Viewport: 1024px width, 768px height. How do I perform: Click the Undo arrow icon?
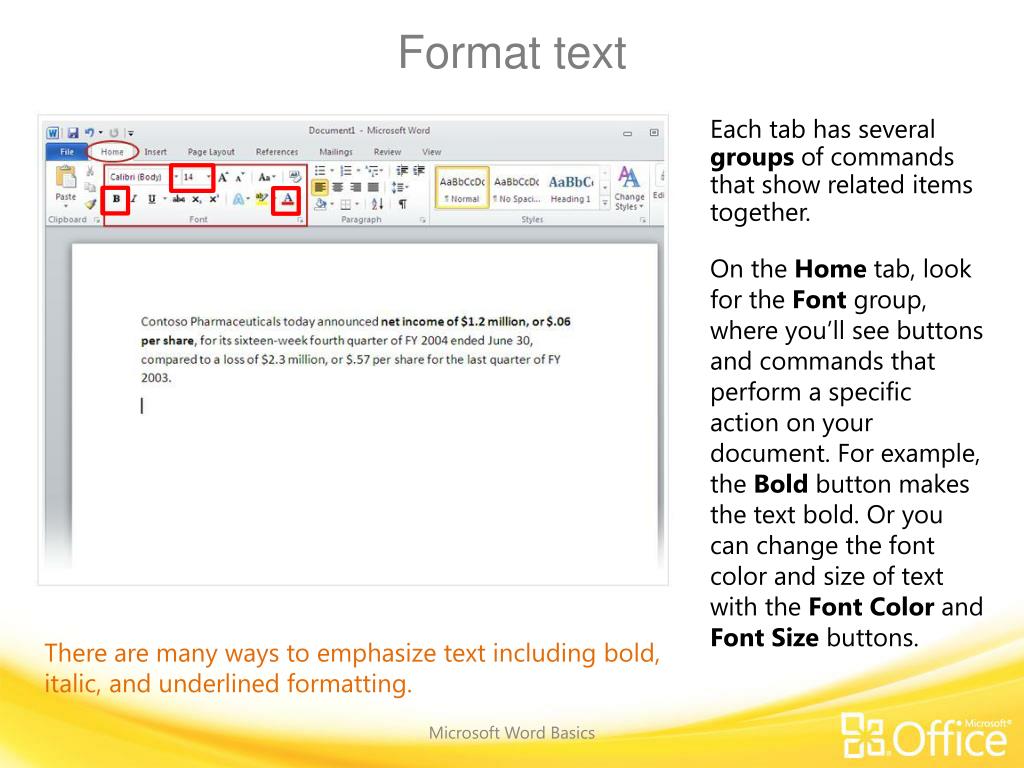coord(89,133)
